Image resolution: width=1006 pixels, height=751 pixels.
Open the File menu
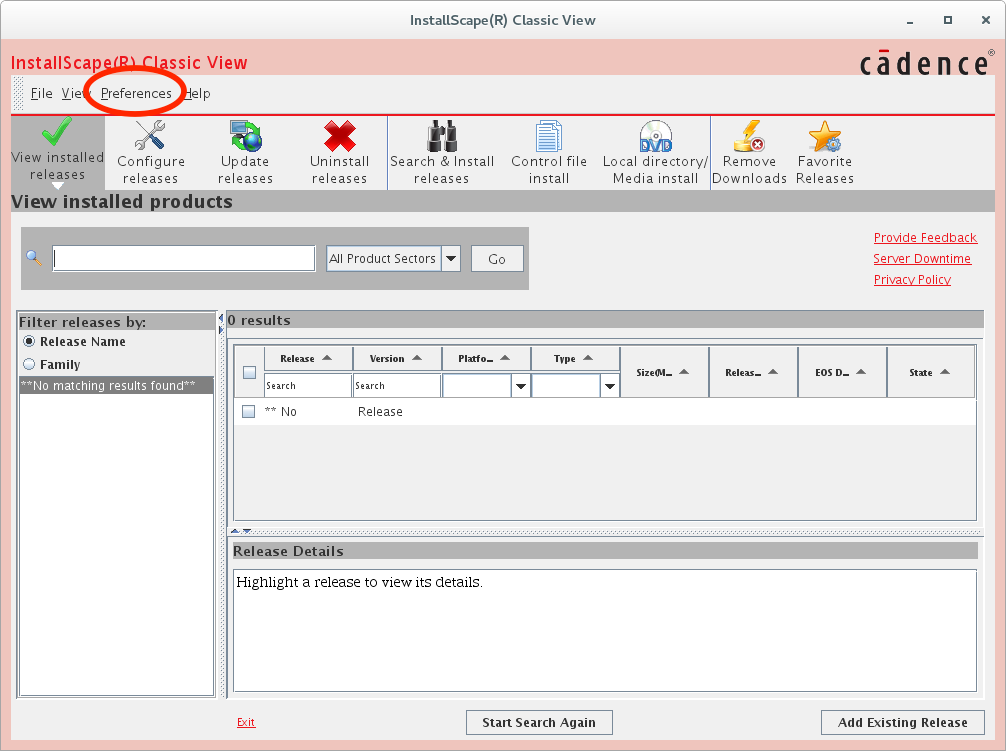click(42, 94)
